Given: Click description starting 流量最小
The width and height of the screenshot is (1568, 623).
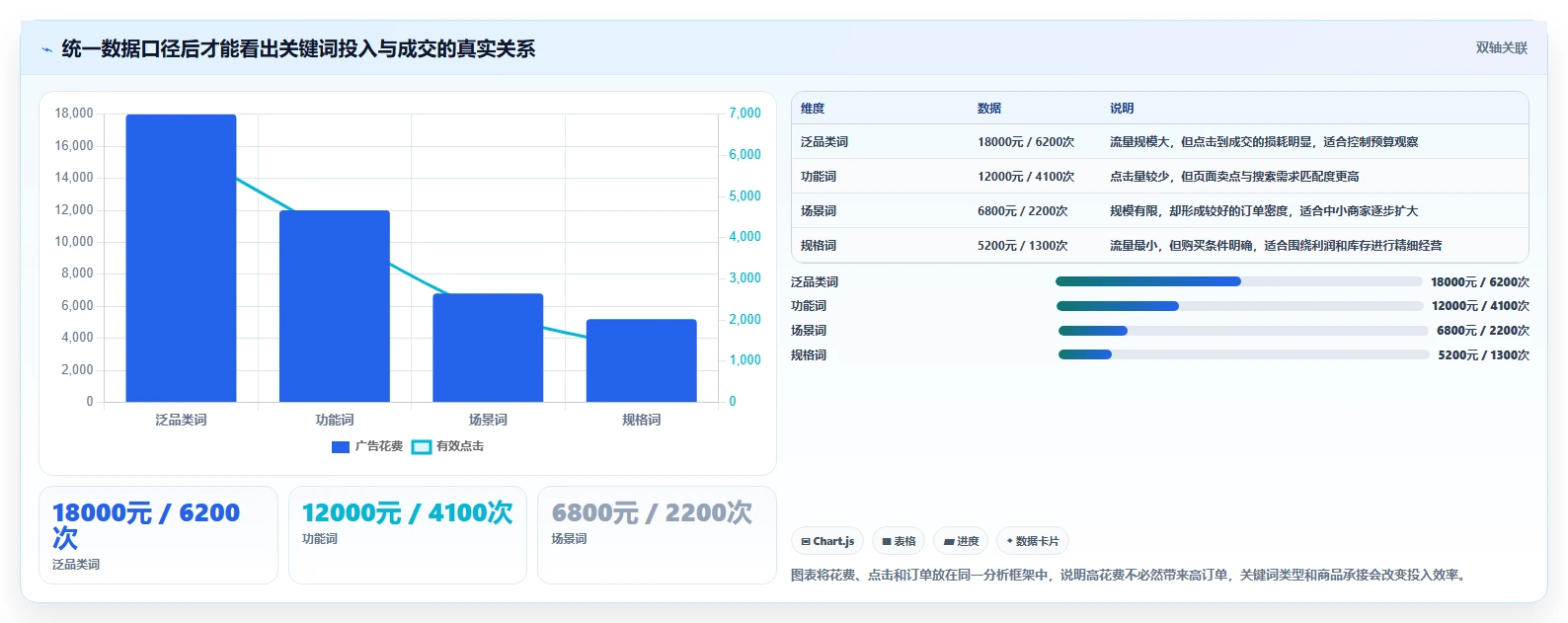Looking at the screenshot, I should click(x=1276, y=246).
